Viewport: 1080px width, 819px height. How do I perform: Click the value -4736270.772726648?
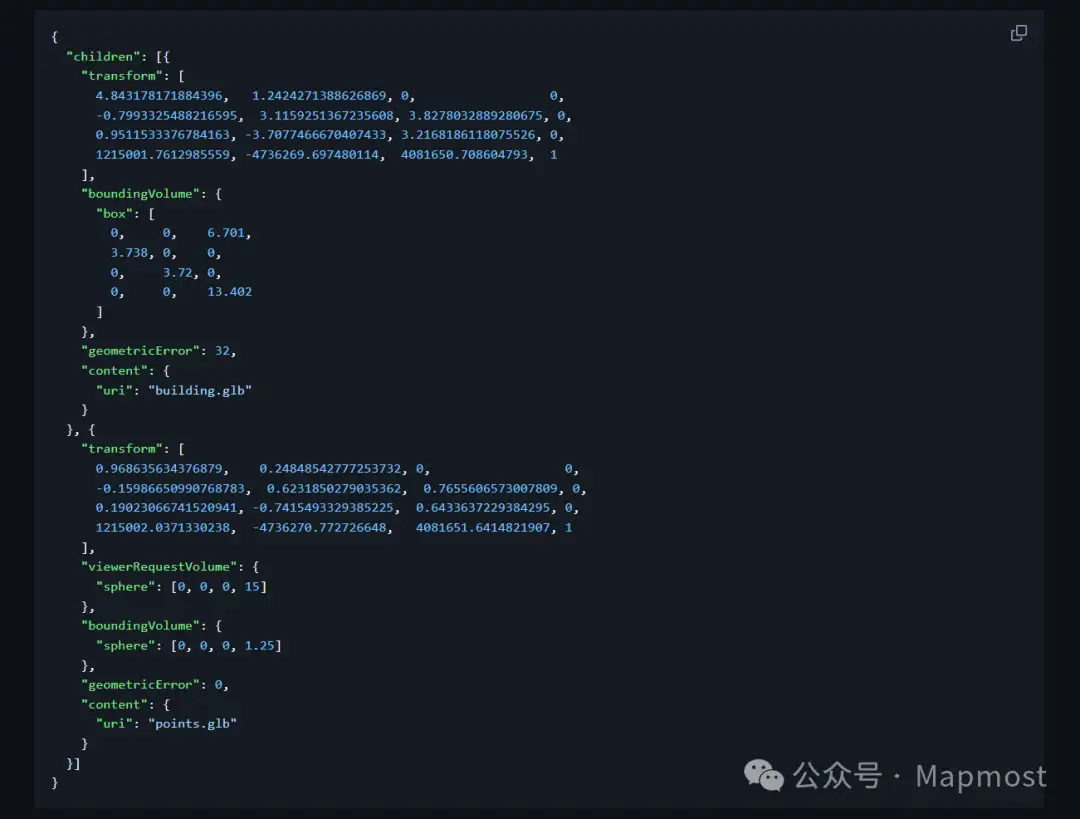tap(319, 528)
